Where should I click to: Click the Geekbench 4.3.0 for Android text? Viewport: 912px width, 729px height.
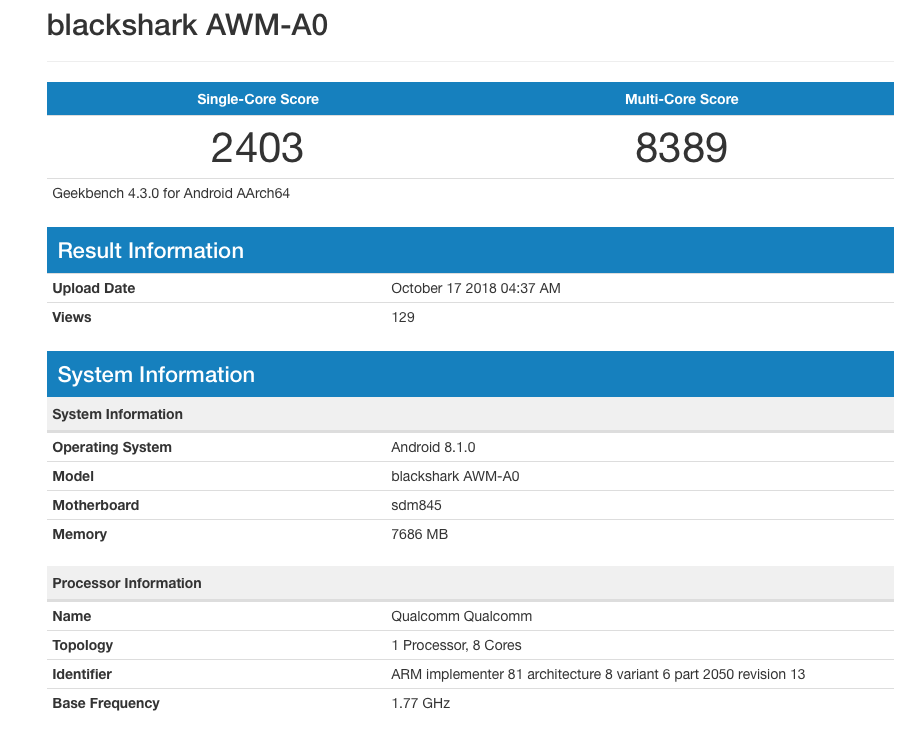pos(171,193)
